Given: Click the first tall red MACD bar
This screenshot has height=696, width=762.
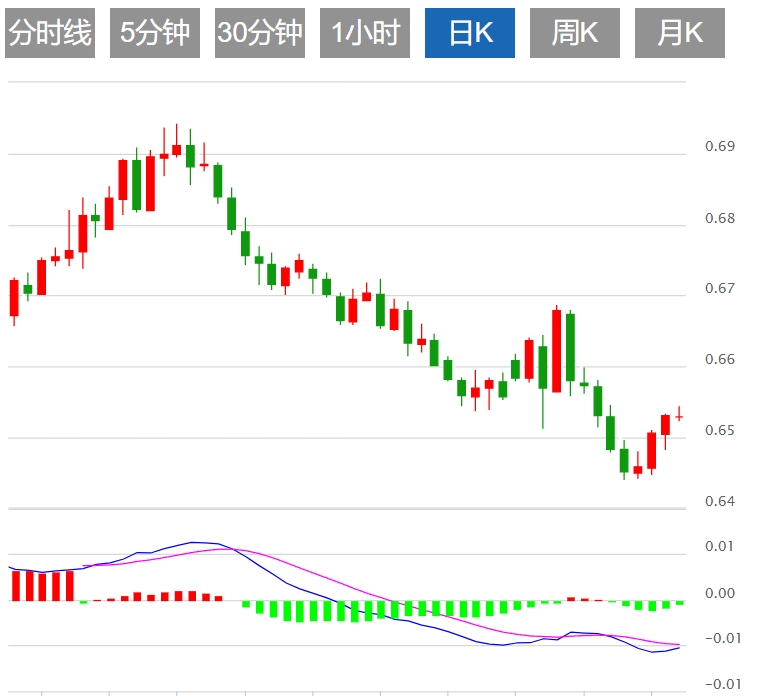Looking at the screenshot, I should pyautogui.click(x=16, y=586).
